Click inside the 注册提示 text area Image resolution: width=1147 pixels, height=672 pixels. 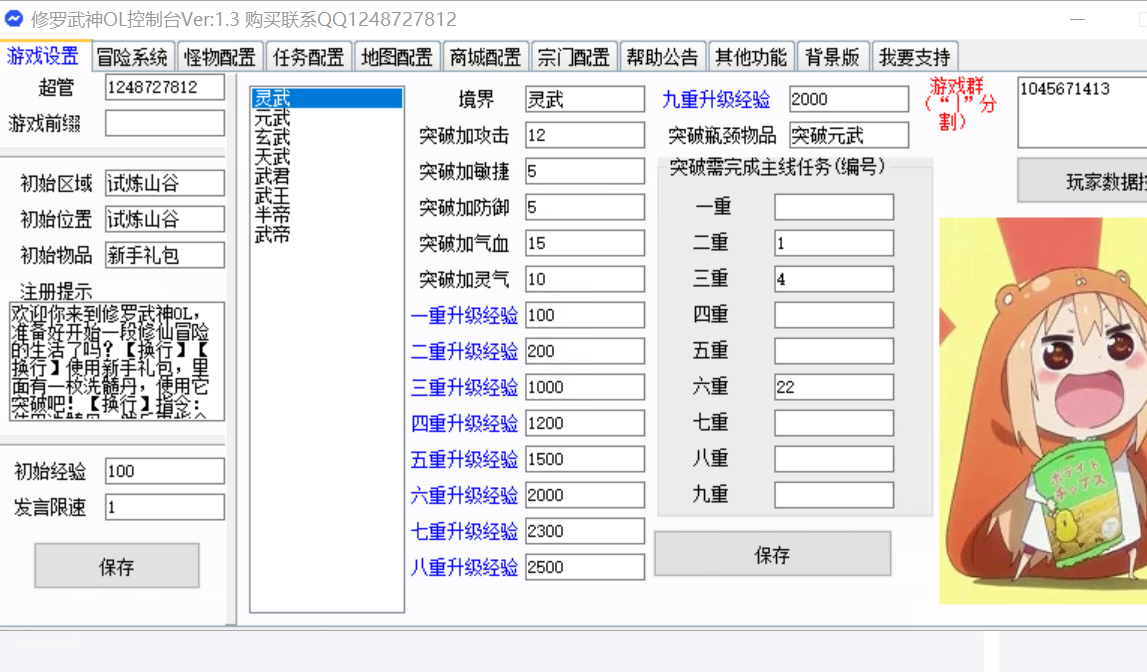(x=116, y=361)
